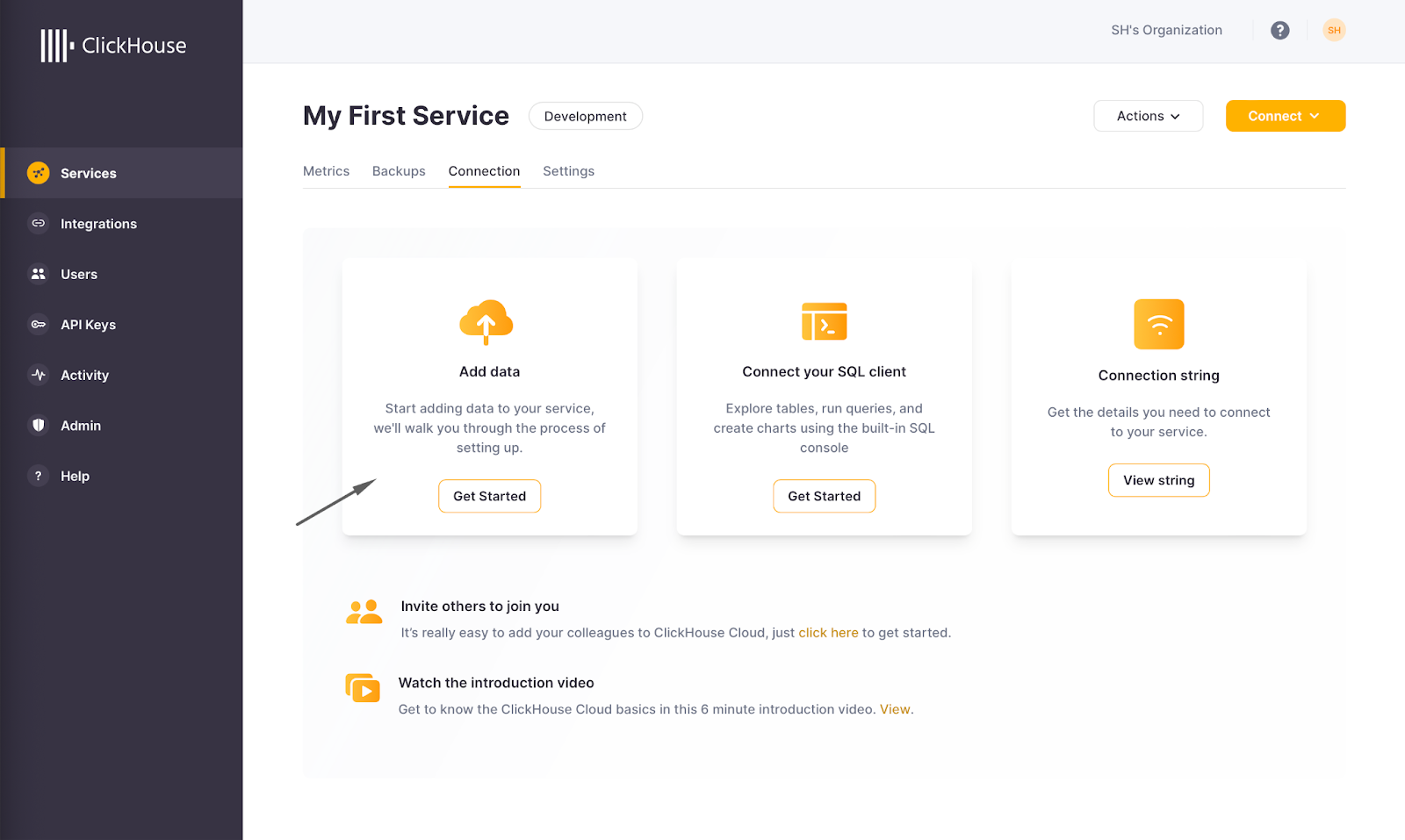Open the Admin page in the sidebar
This screenshot has width=1405, height=840.
(x=123, y=426)
